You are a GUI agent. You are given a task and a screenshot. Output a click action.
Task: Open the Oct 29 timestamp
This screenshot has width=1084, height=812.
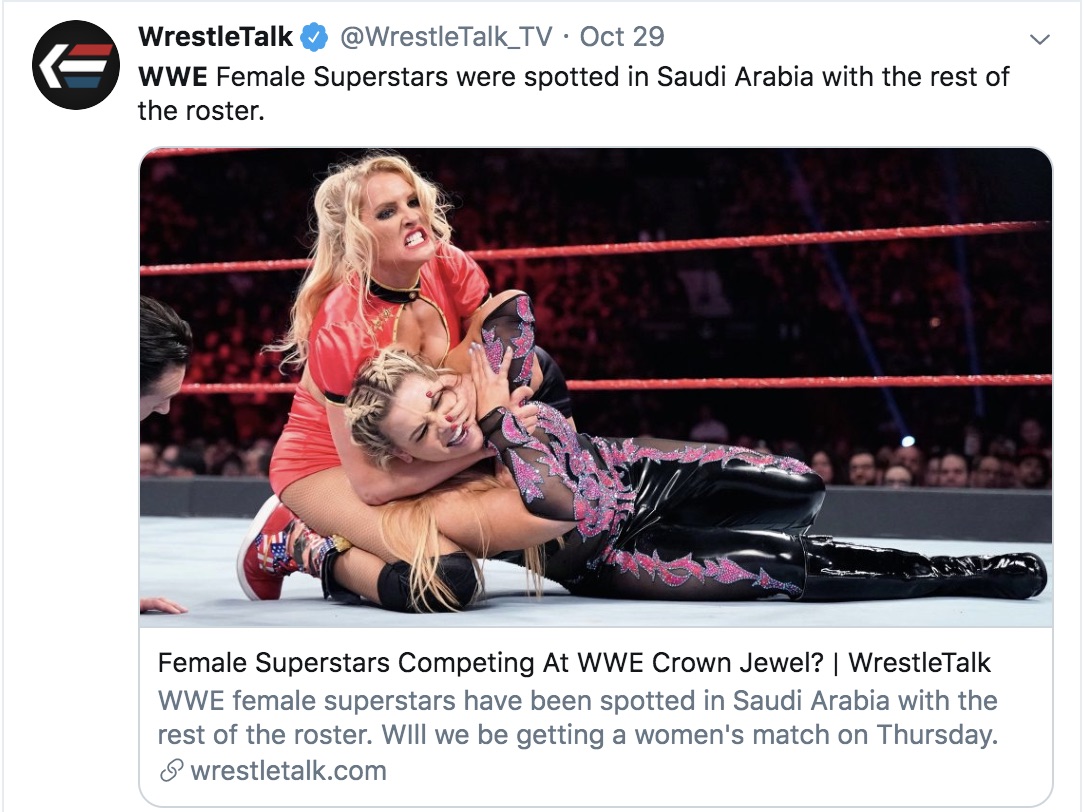pos(622,37)
